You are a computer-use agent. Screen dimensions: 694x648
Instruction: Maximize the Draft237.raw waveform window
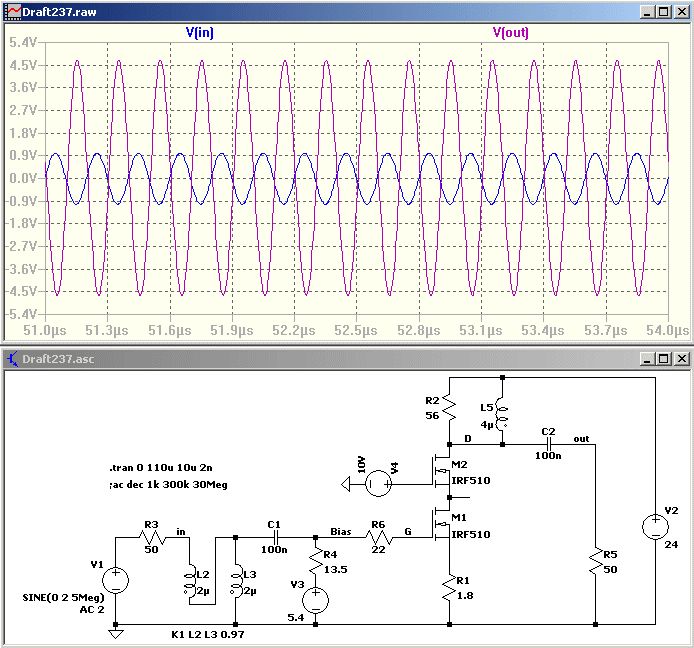tap(662, 12)
